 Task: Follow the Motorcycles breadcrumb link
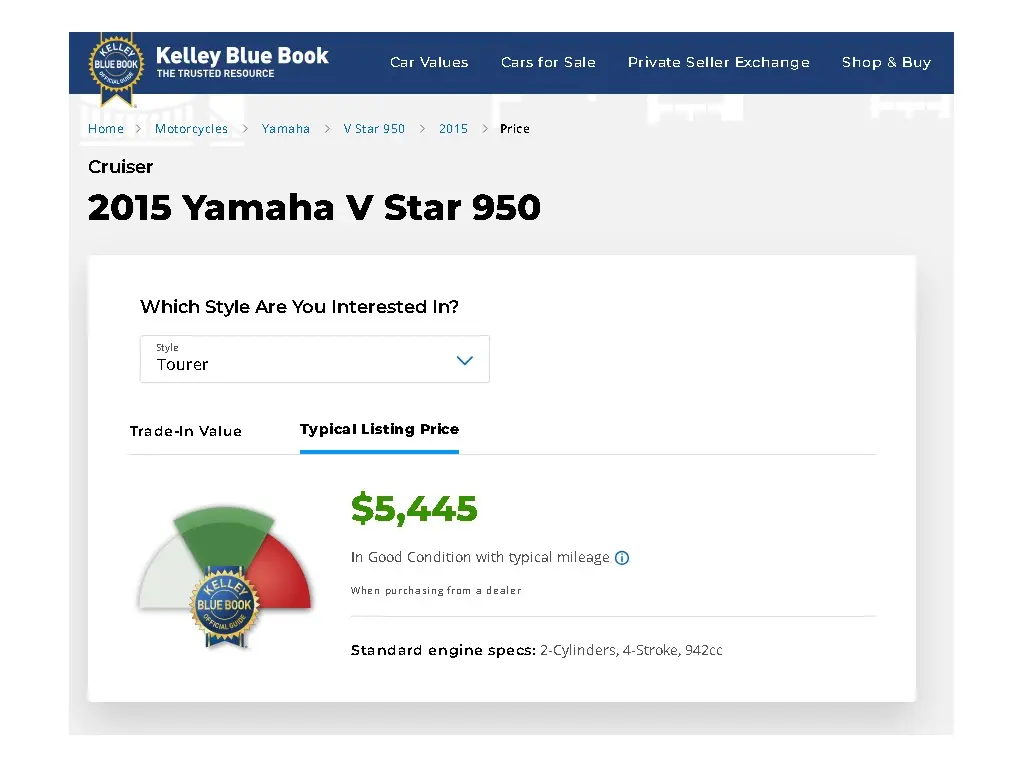191,129
